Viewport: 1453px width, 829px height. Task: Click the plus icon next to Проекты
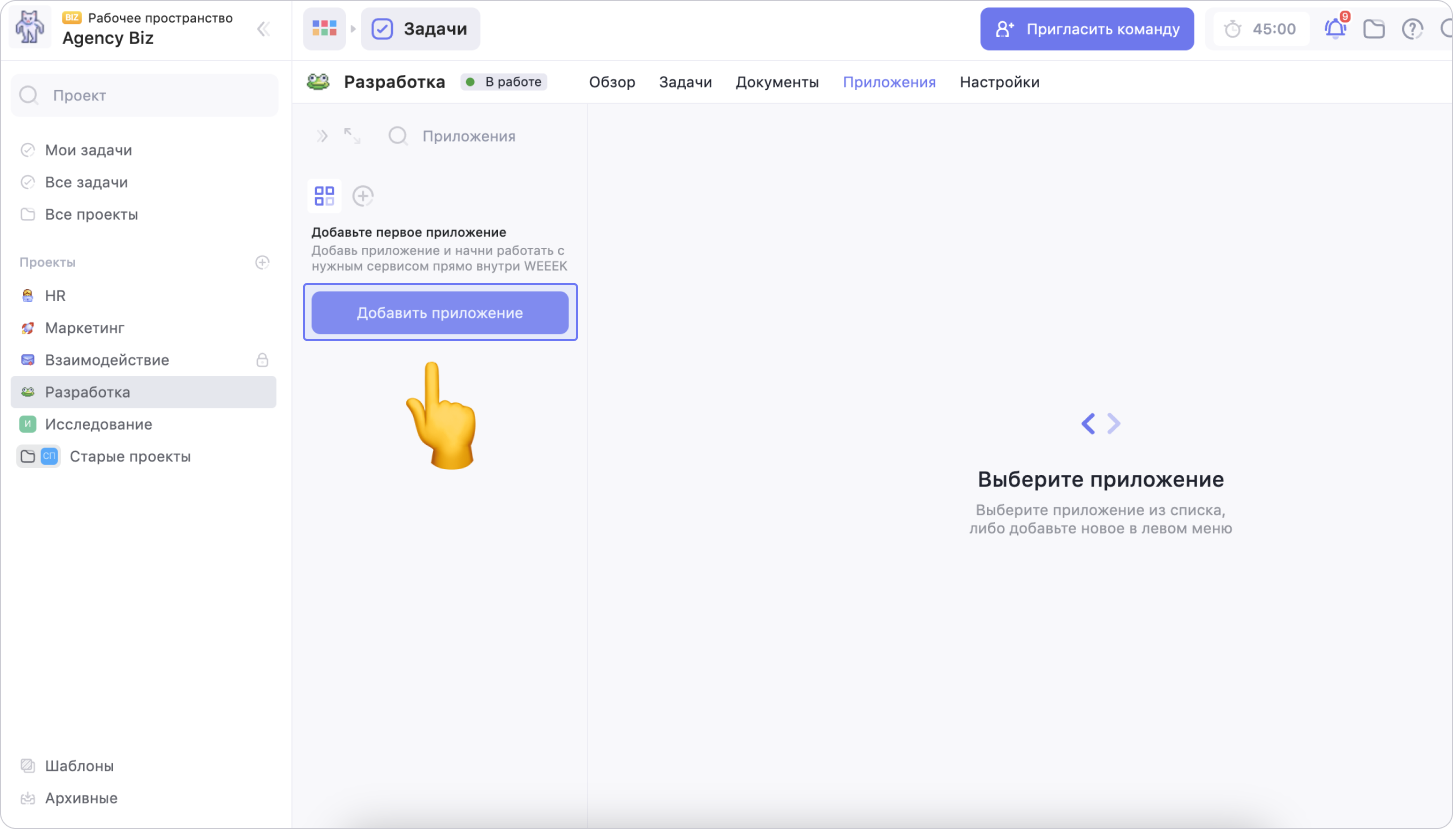click(262, 262)
